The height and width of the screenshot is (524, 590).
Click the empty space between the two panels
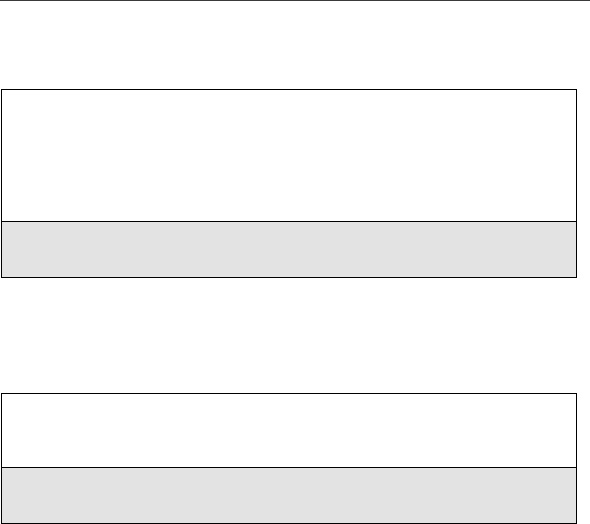click(289, 336)
